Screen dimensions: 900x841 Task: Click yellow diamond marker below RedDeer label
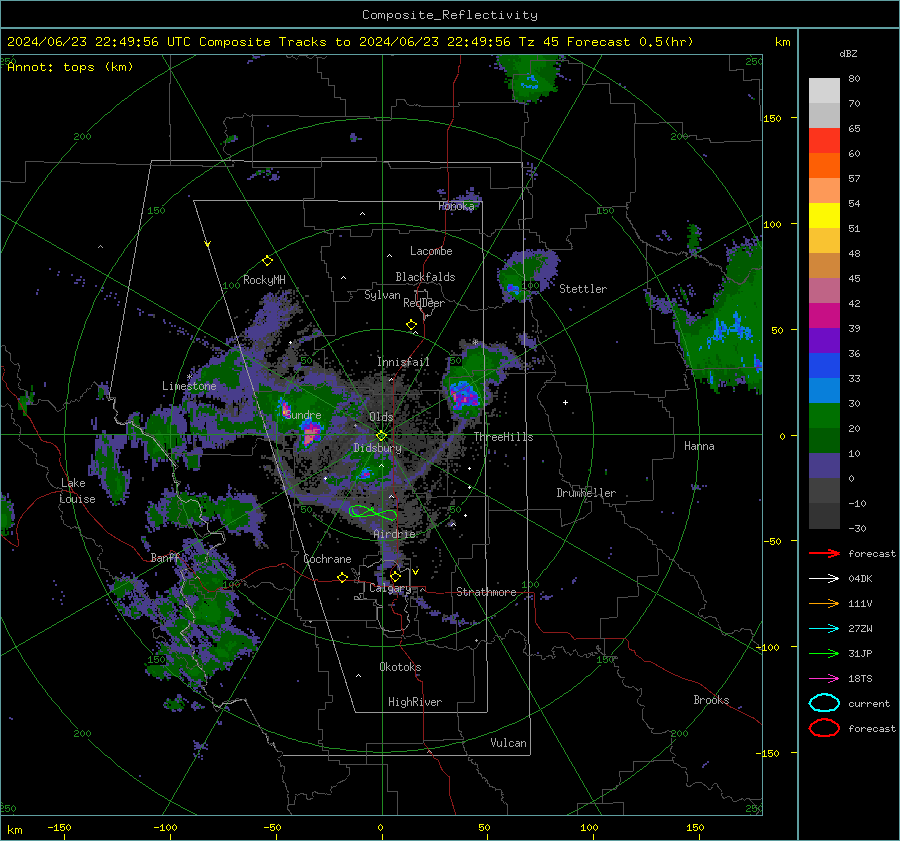411,325
